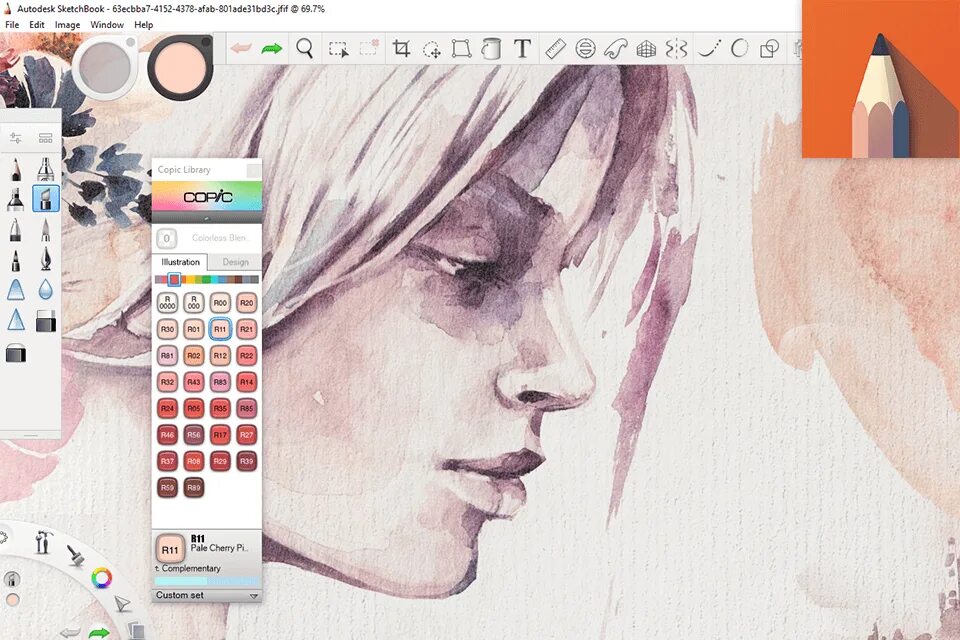960x640 pixels.
Task: Open the brushes tool in the lagoon
Action: pyautogui.click(x=76, y=555)
